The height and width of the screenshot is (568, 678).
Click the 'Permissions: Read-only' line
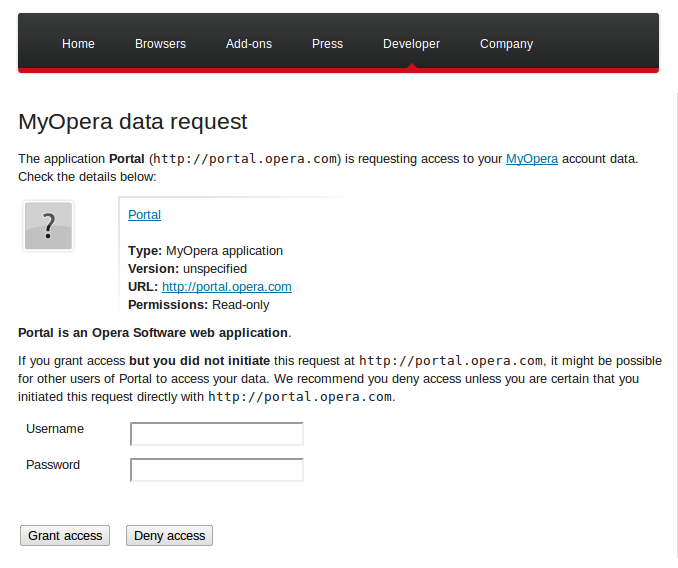tap(198, 305)
